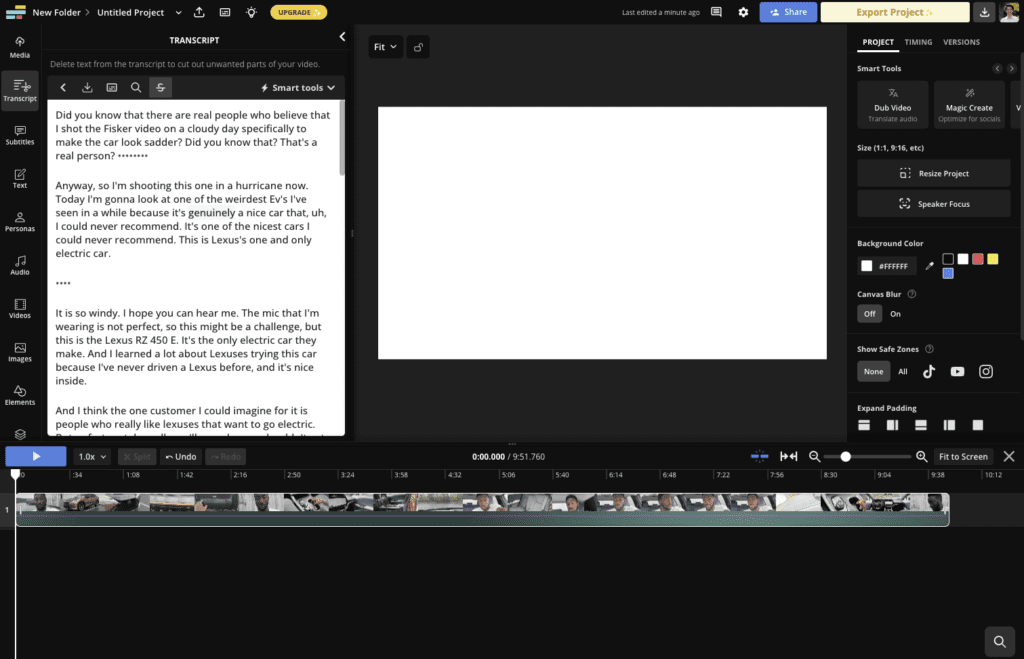
Task: Click the transcript subtitles icon
Action: pyautogui.click(x=112, y=88)
